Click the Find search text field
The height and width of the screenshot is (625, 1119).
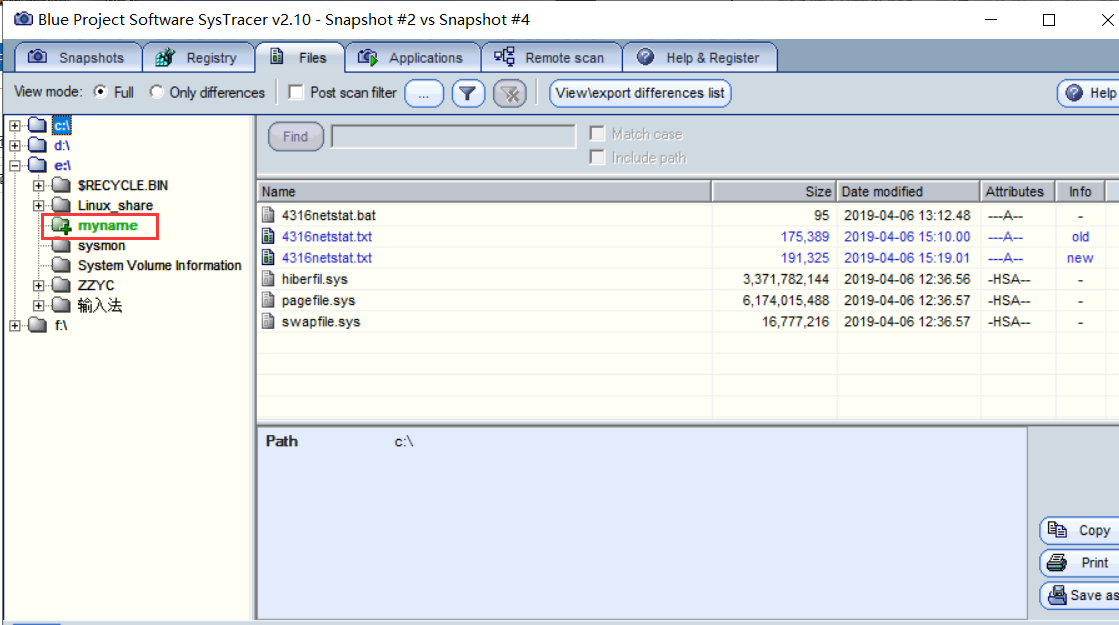[453, 136]
